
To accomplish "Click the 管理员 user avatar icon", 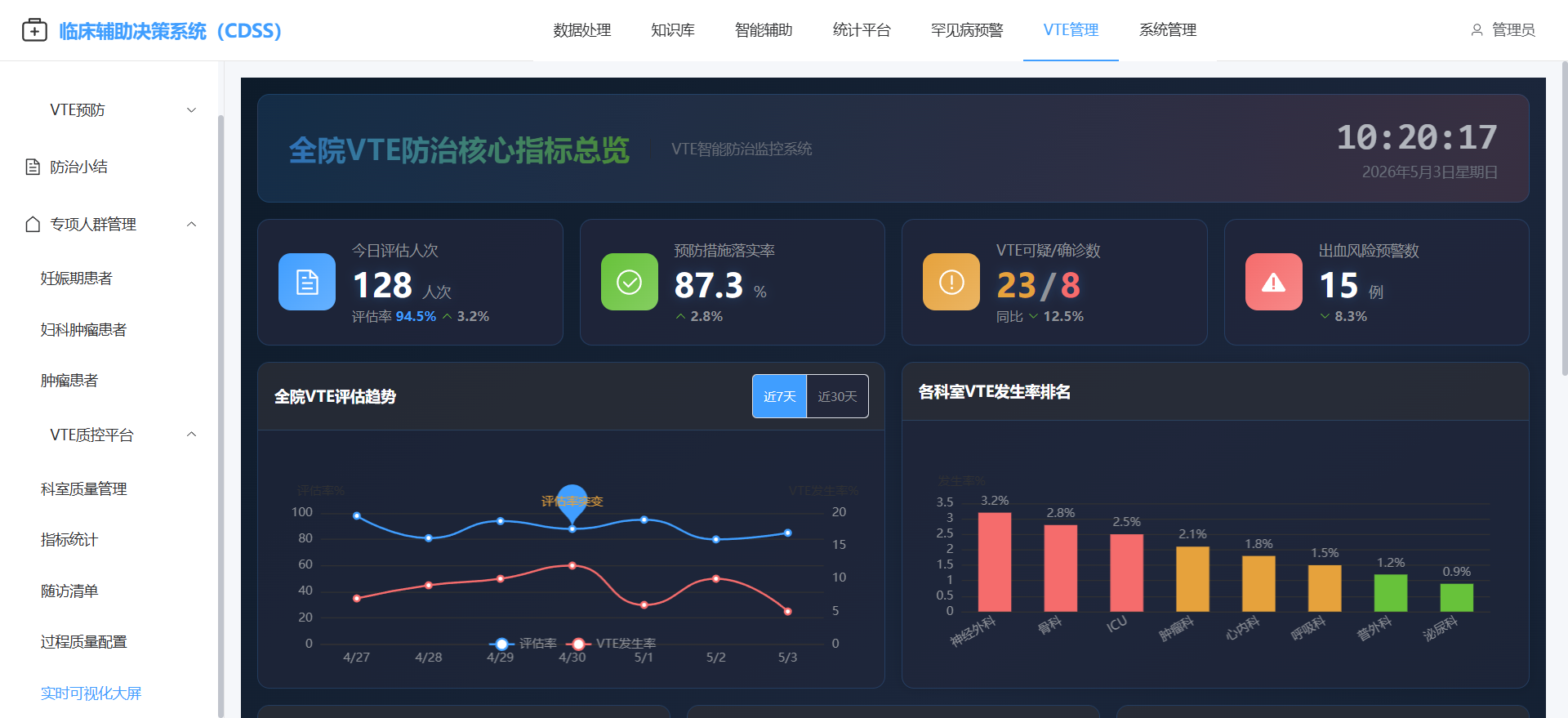I will (x=1477, y=30).
